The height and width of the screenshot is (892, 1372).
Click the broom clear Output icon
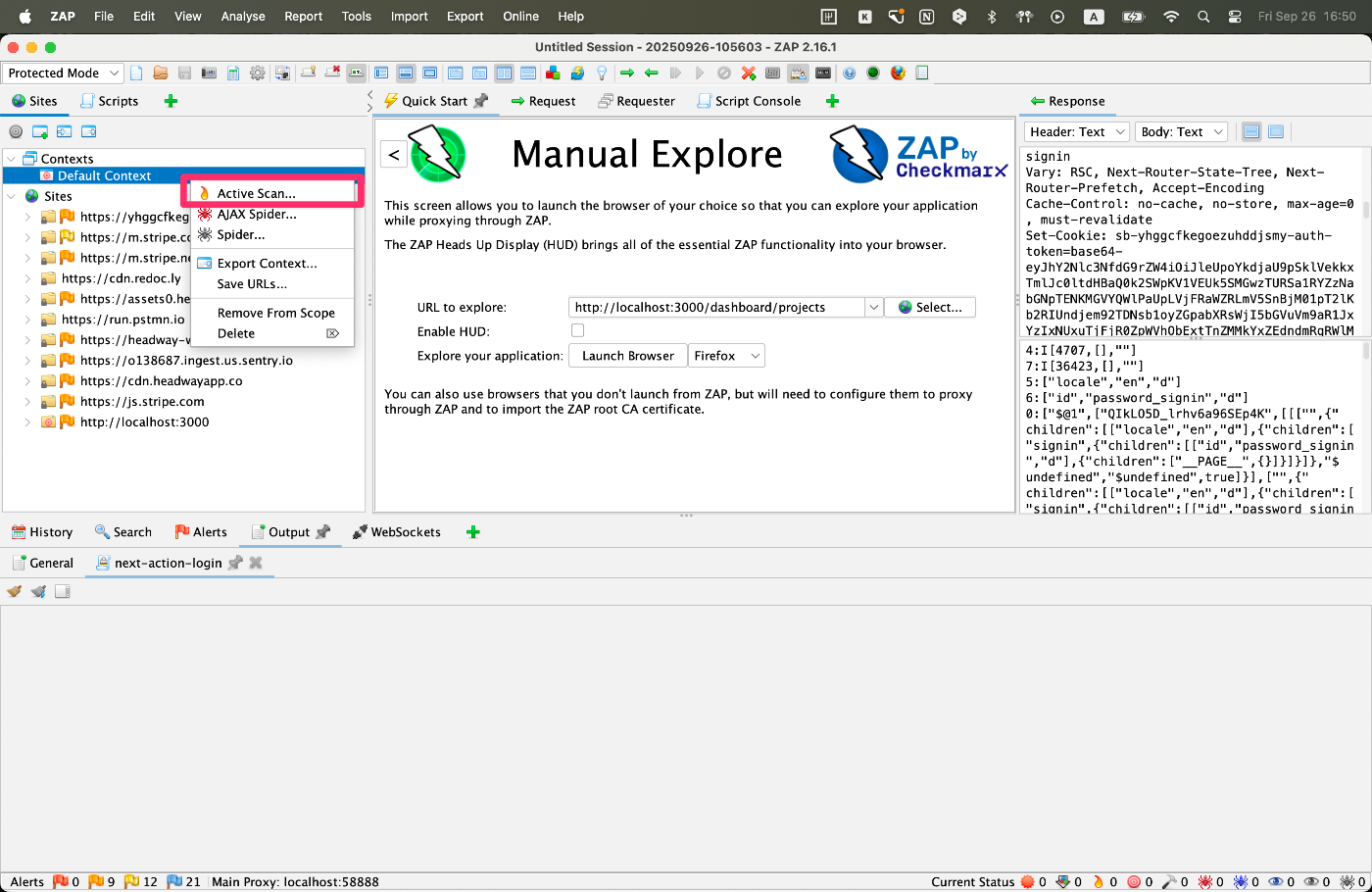click(x=15, y=591)
